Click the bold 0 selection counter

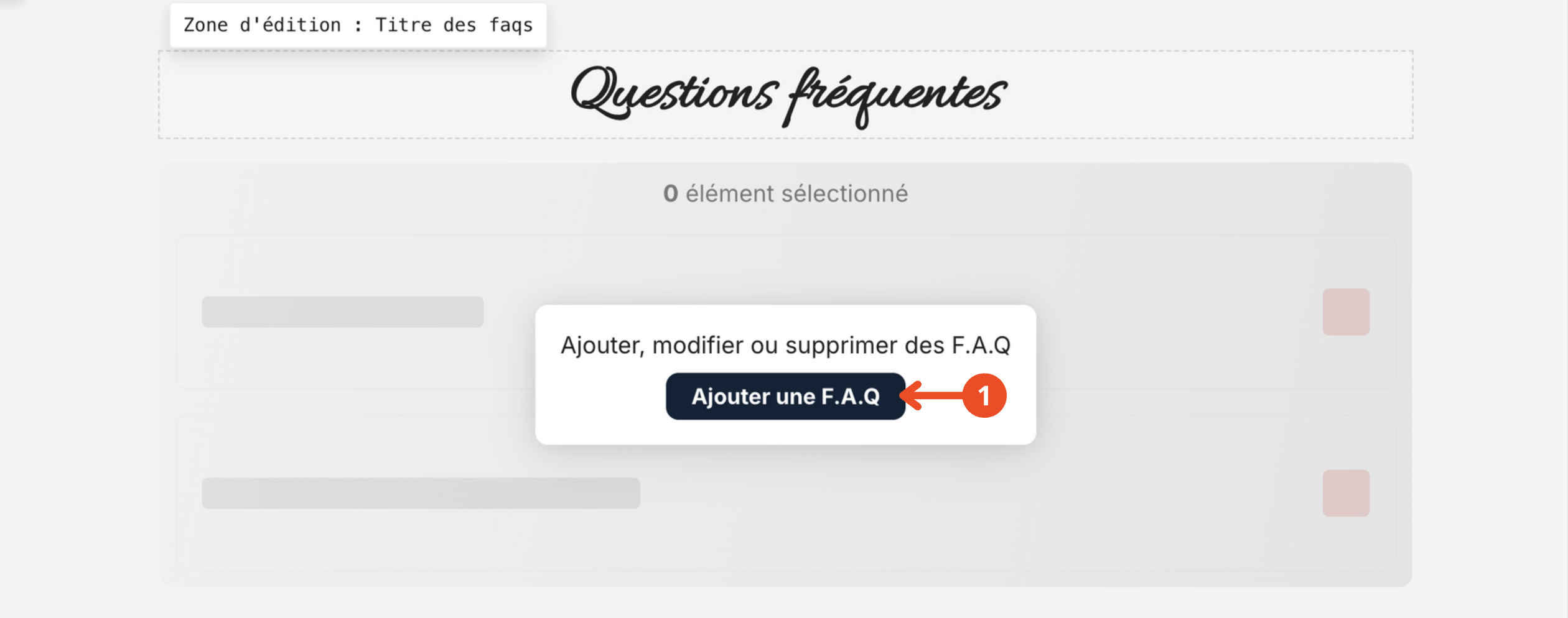coord(670,194)
